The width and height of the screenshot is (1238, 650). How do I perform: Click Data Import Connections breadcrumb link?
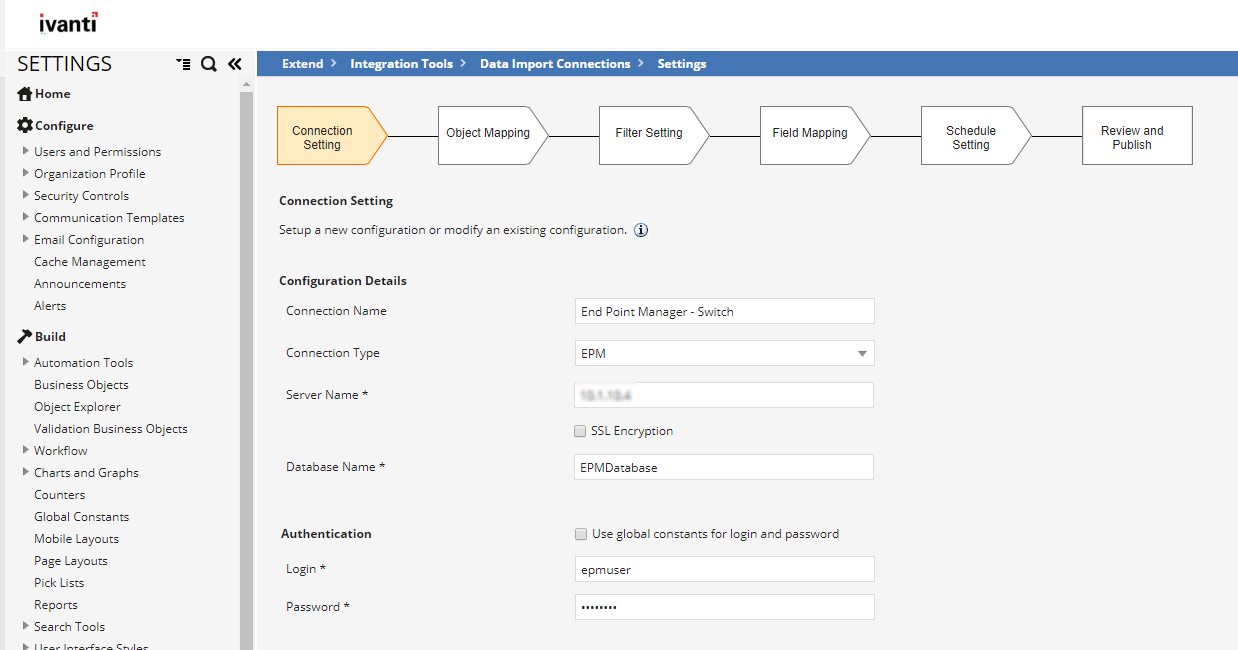point(555,64)
